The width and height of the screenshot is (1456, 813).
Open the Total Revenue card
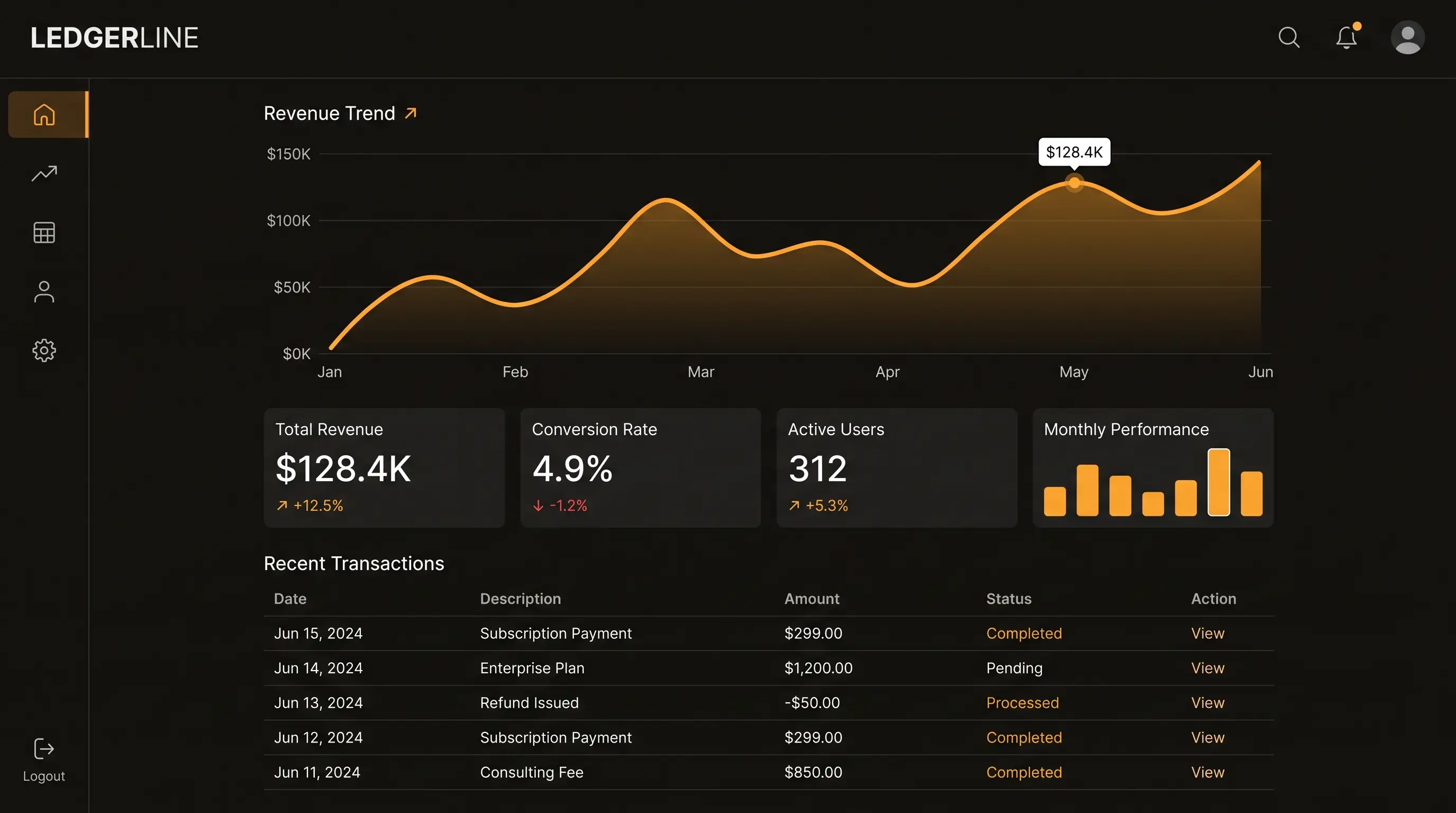pos(384,467)
